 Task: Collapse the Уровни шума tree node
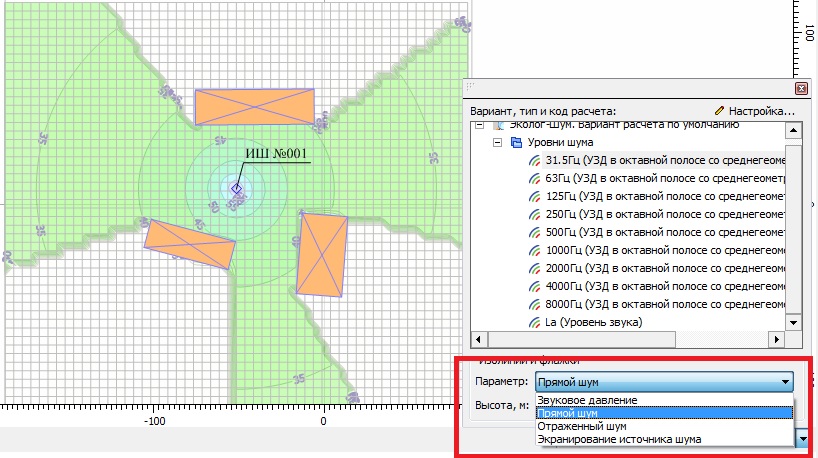tap(497, 143)
